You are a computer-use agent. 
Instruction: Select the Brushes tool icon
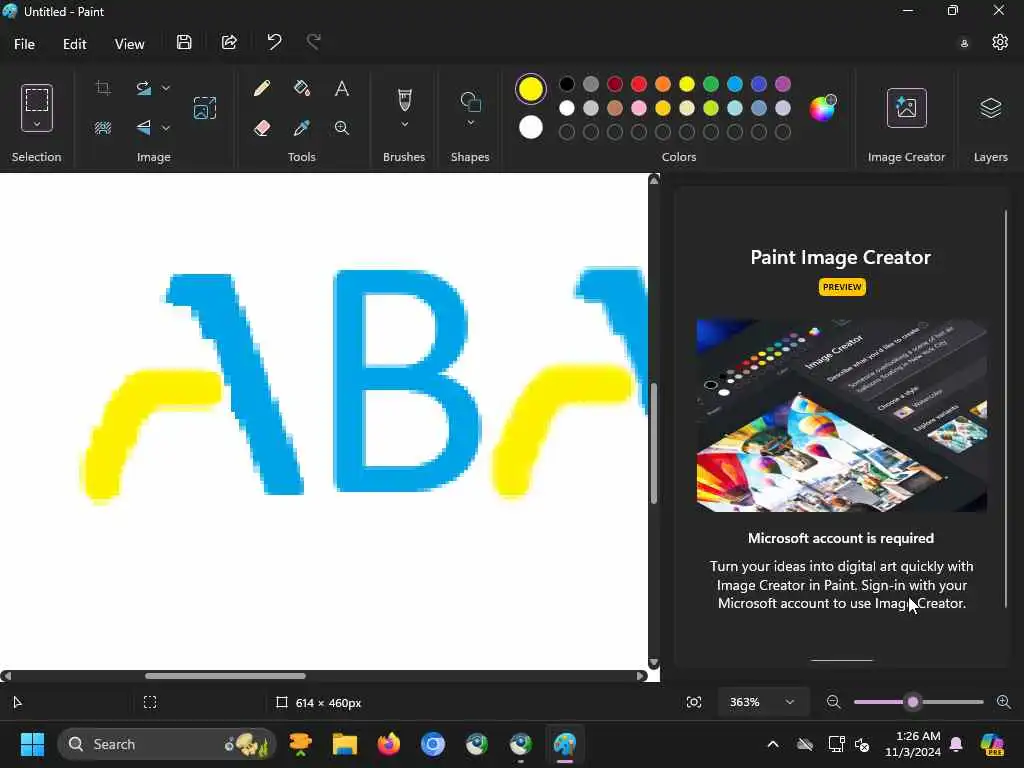[405, 99]
